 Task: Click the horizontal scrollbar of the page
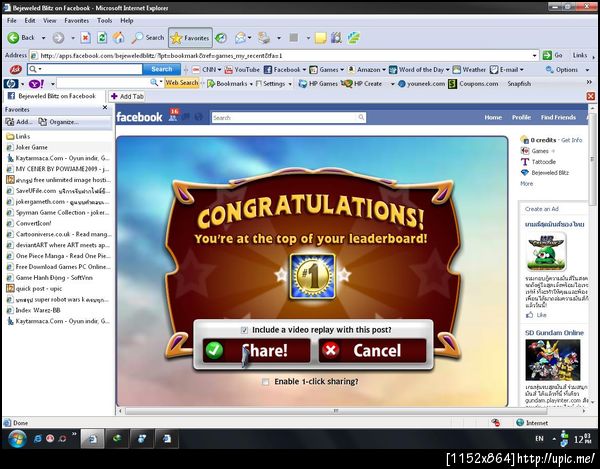pyautogui.click(x=336, y=411)
